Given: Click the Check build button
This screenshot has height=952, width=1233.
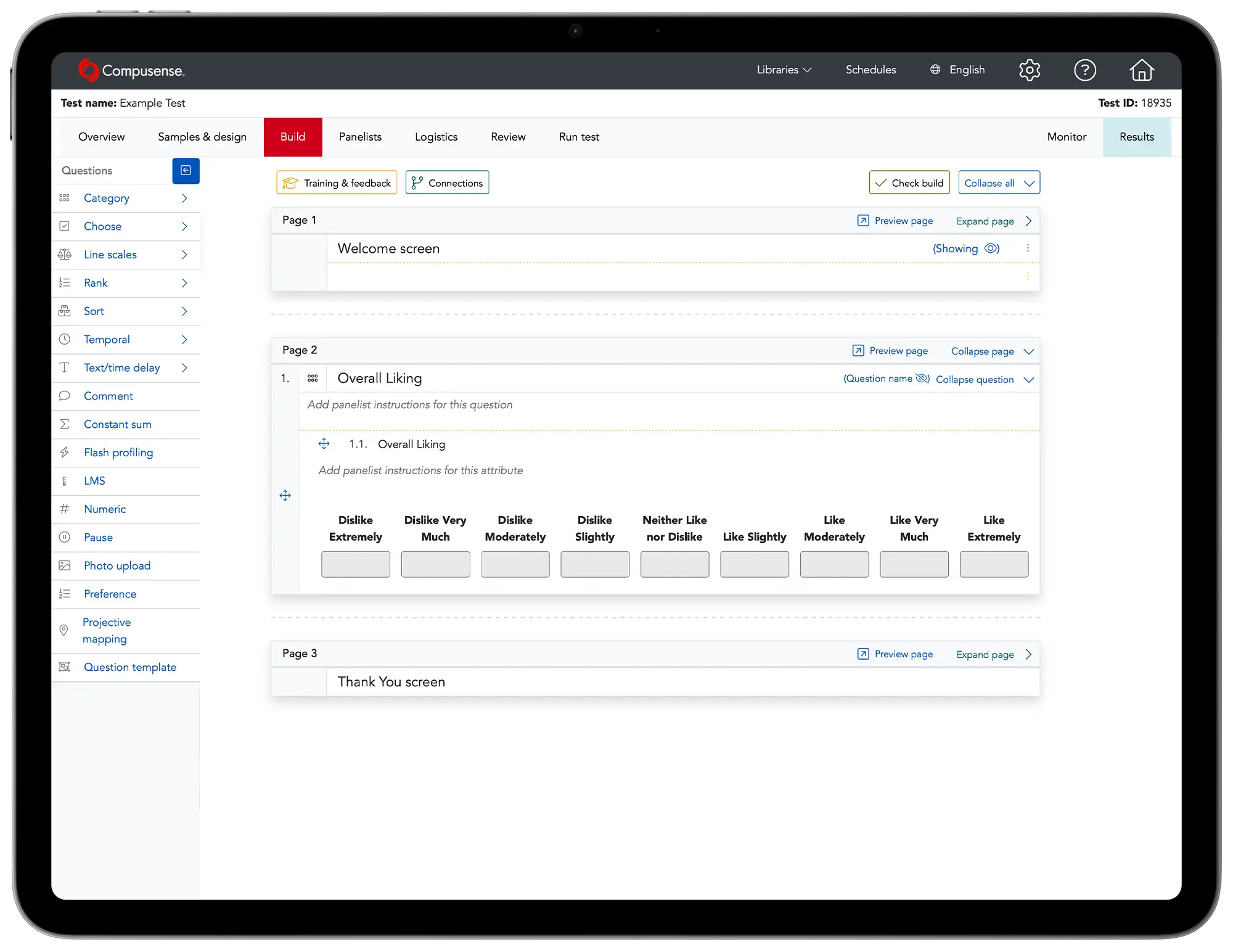Looking at the screenshot, I should 909,183.
